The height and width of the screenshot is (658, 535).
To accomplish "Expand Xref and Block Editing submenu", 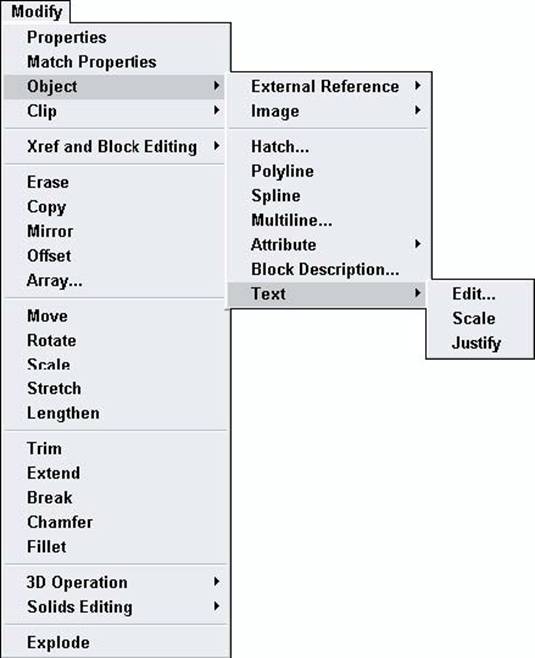I will tap(114, 146).
